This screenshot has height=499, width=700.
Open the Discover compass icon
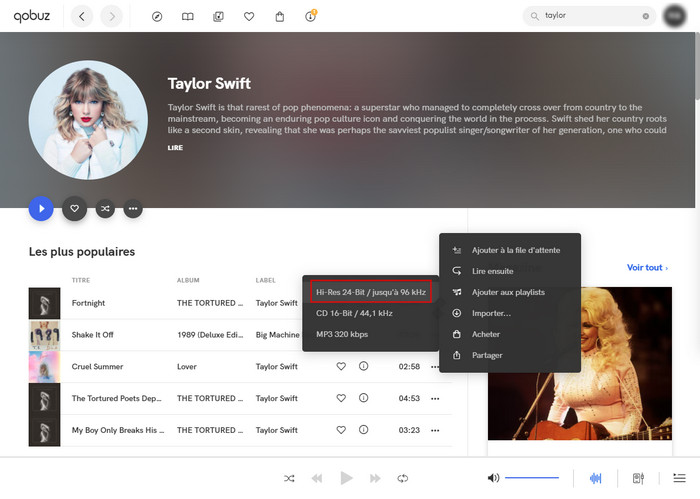[157, 16]
